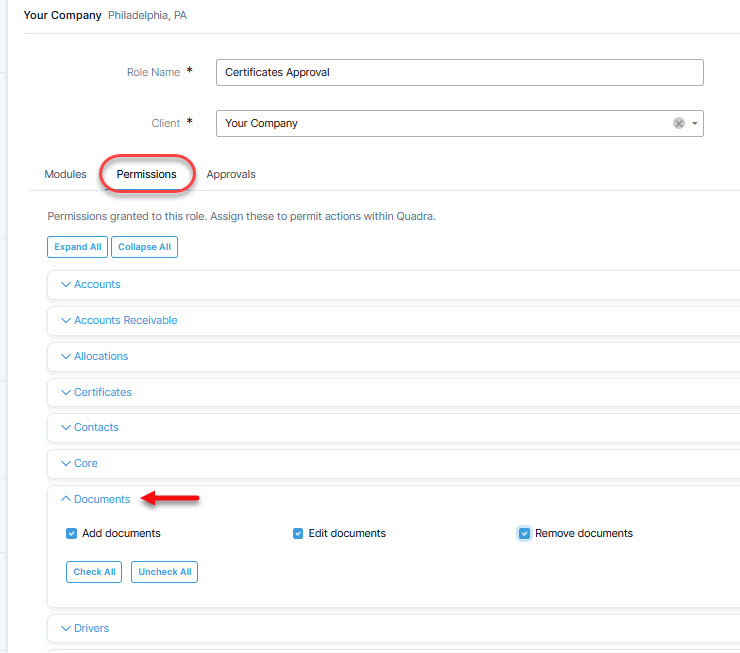The height and width of the screenshot is (653, 740).
Task: Select the Permissions tab
Action: point(146,174)
